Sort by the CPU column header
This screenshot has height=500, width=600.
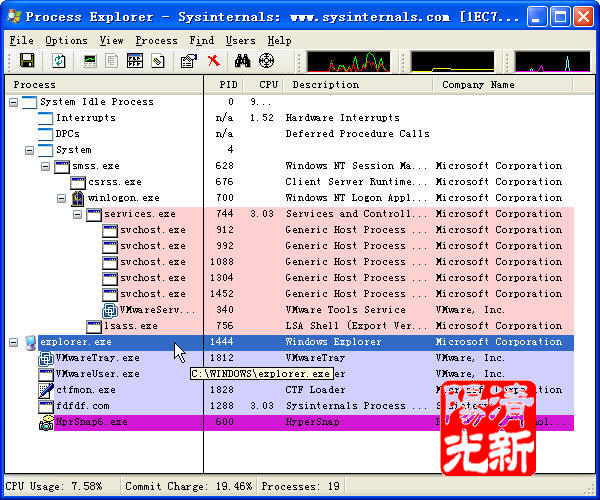pos(267,85)
